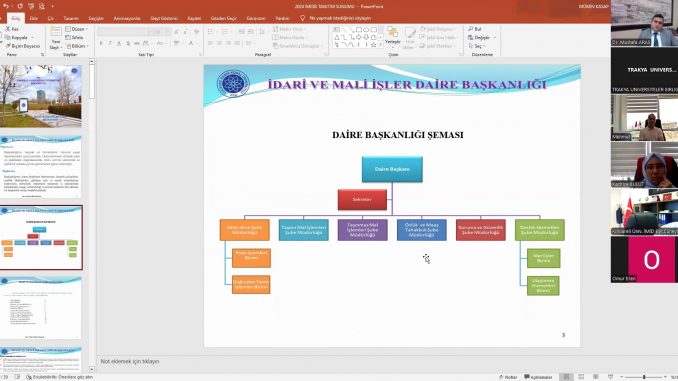
Task: Toggle center text alignment in paragraph group
Action: [x=219, y=43]
